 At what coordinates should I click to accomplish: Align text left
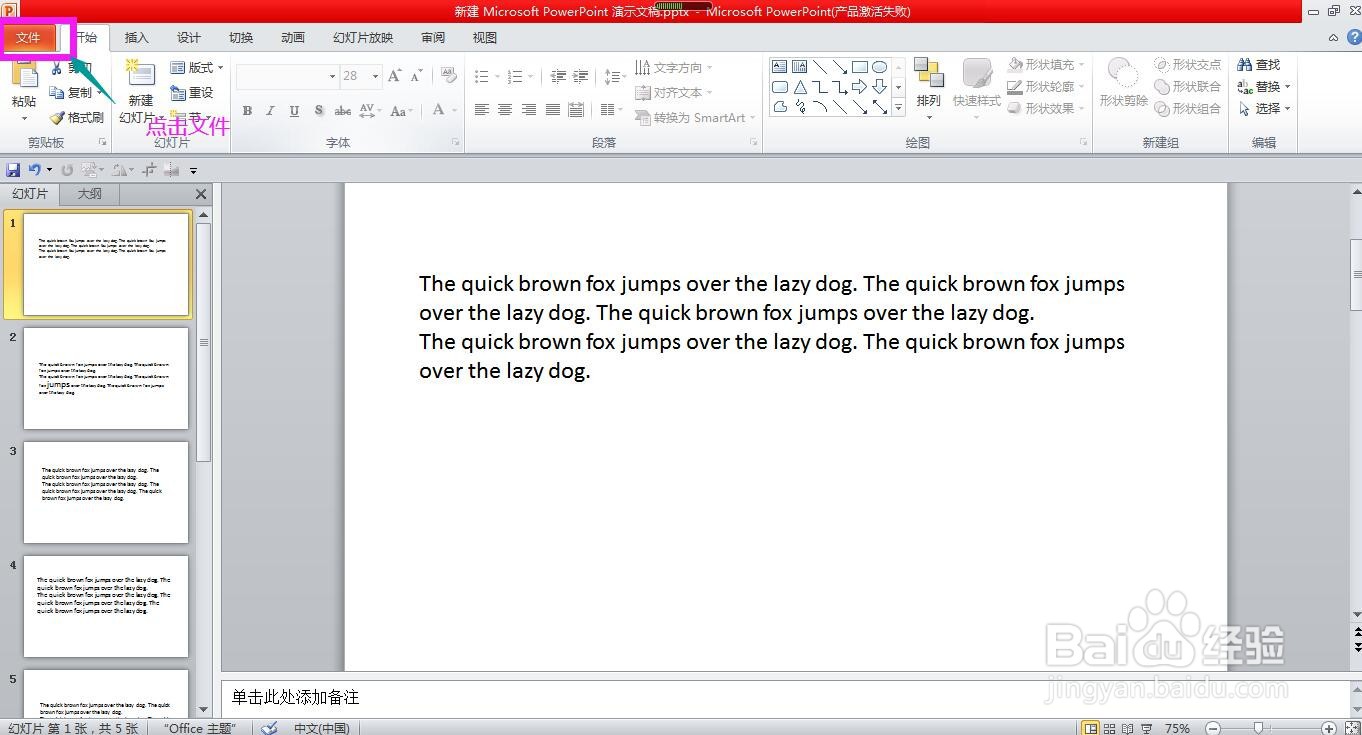[482, 110]
